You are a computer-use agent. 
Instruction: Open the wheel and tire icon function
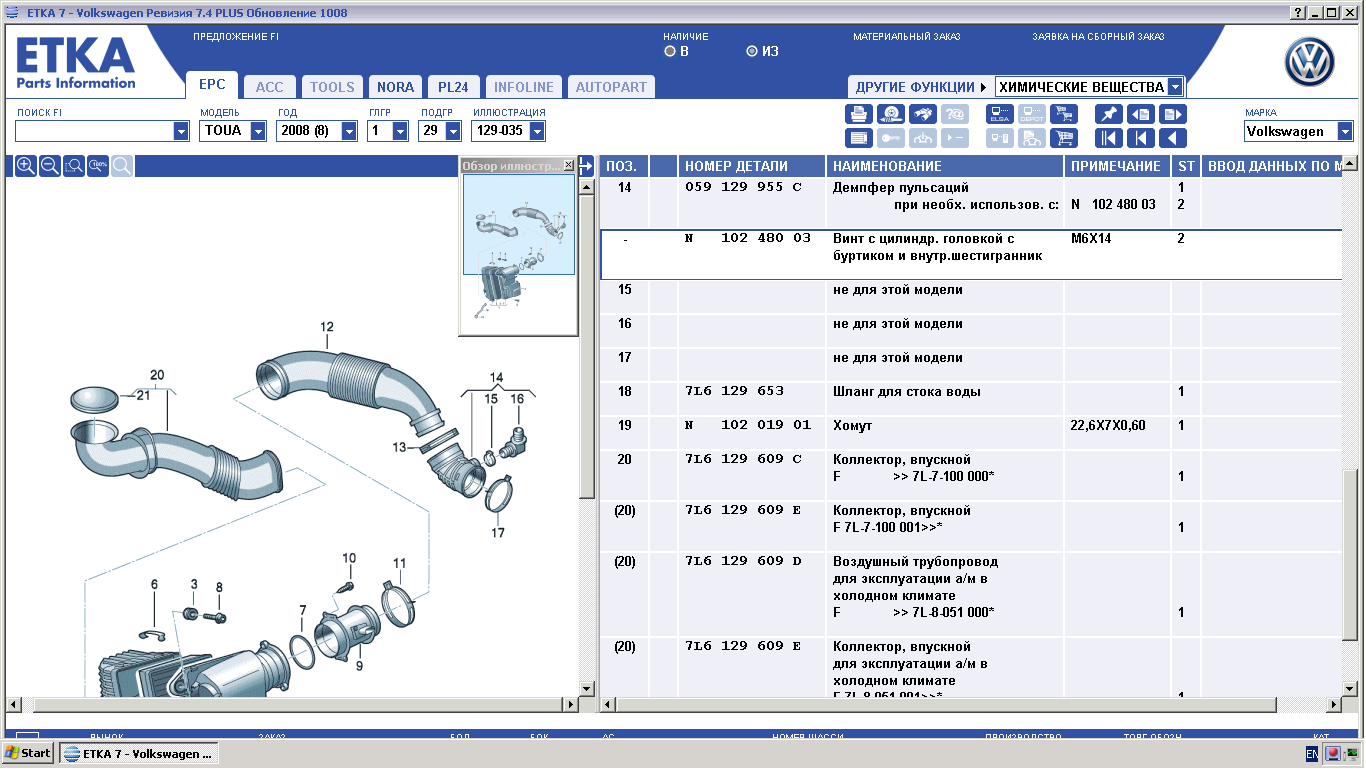tap(892, 114)
